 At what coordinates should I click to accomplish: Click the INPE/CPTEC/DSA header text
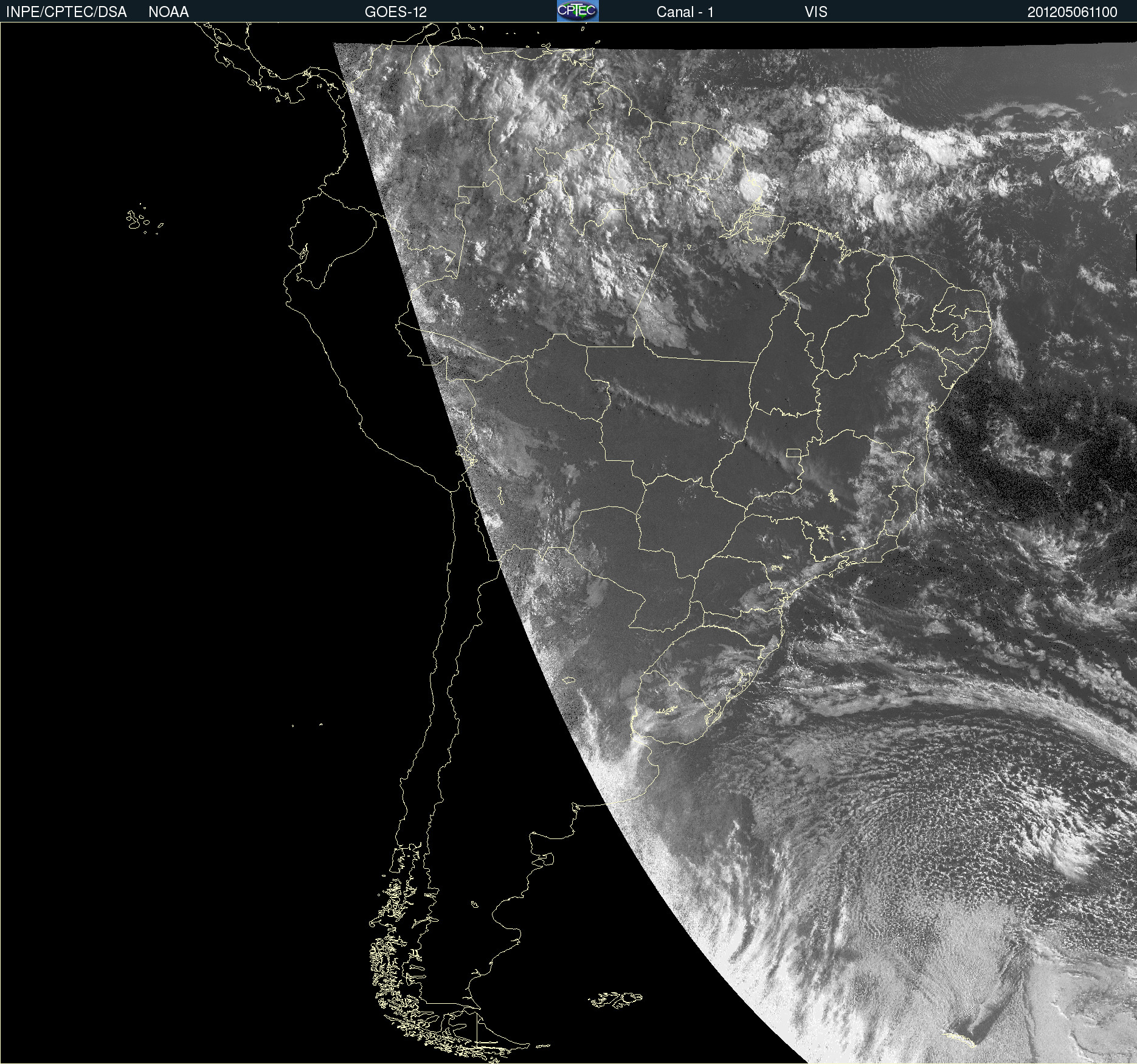point(66,12)
